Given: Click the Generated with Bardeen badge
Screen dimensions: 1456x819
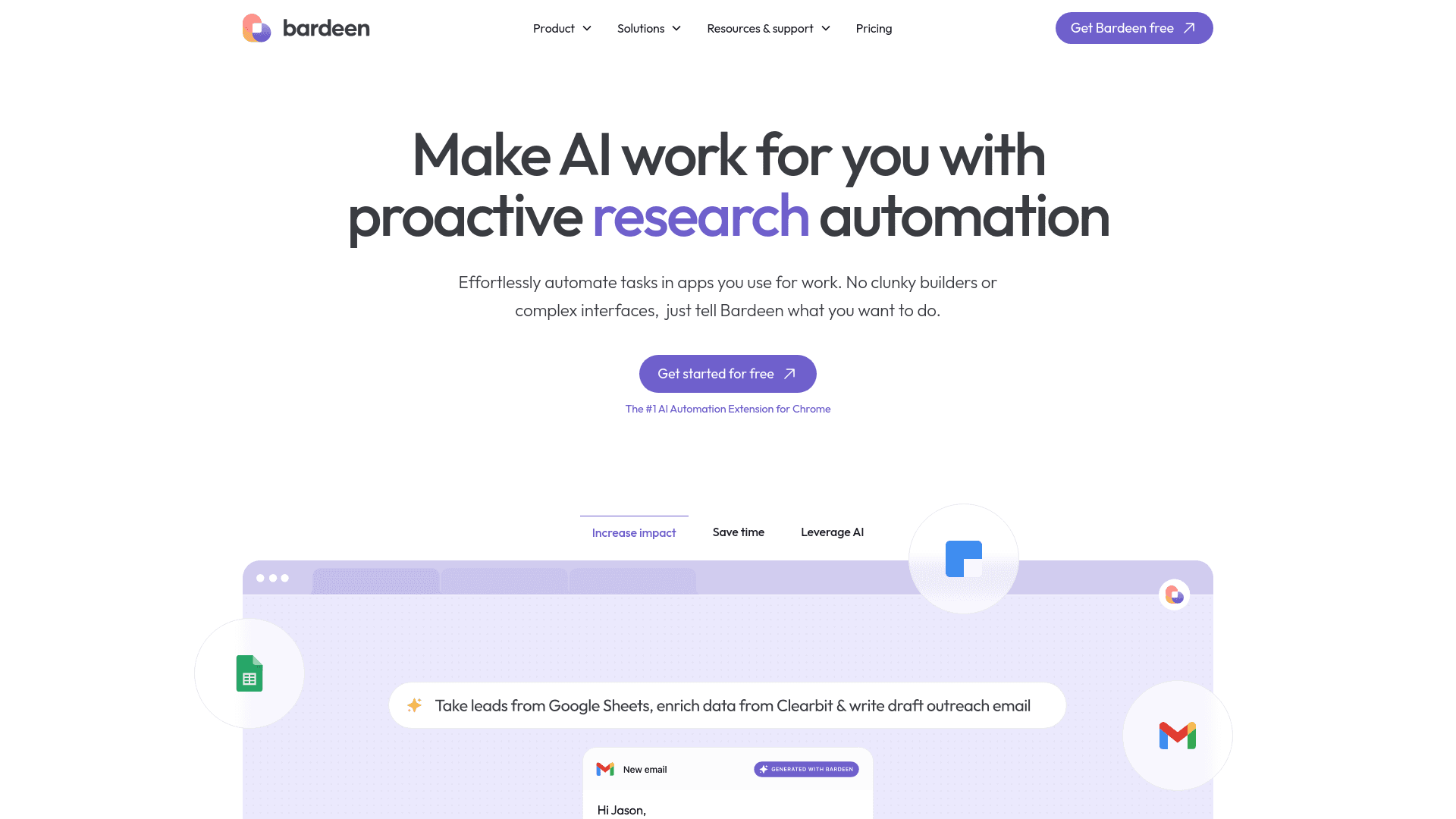Looking at the screenshot, I should (x=806, y=769).
